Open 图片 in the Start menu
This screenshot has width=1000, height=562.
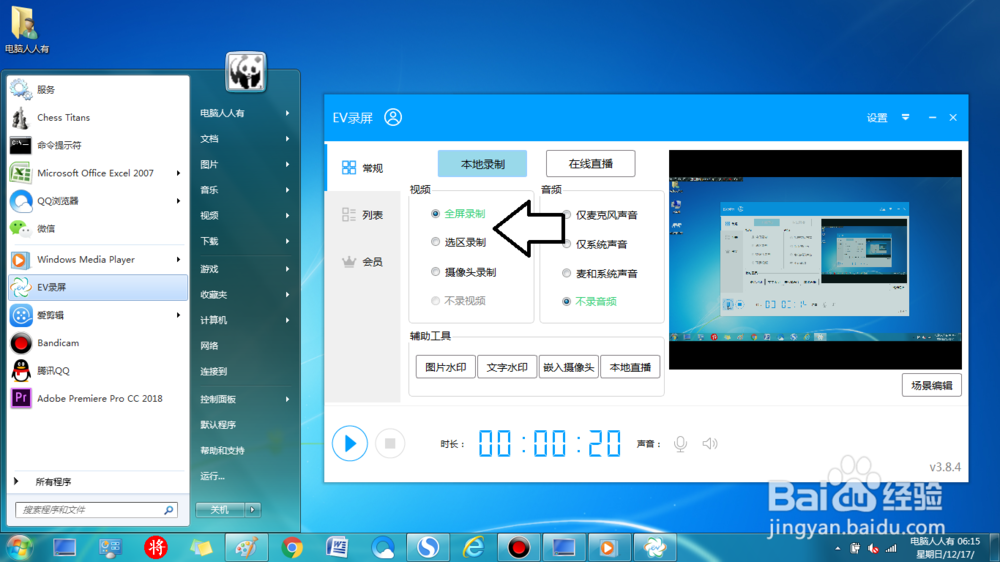pyautogui.click(x=245, y=165)
